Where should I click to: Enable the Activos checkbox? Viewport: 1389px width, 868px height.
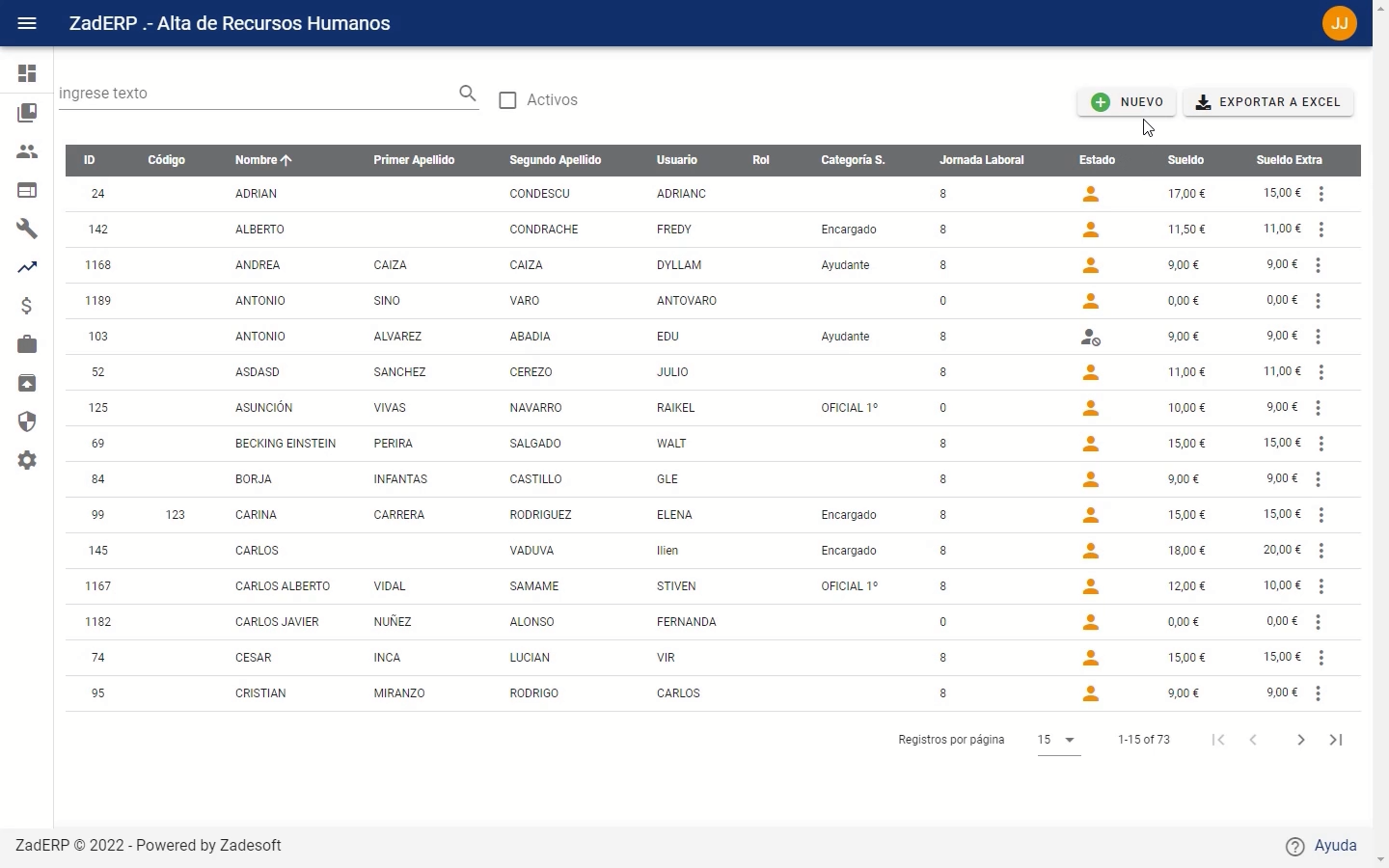508,100
